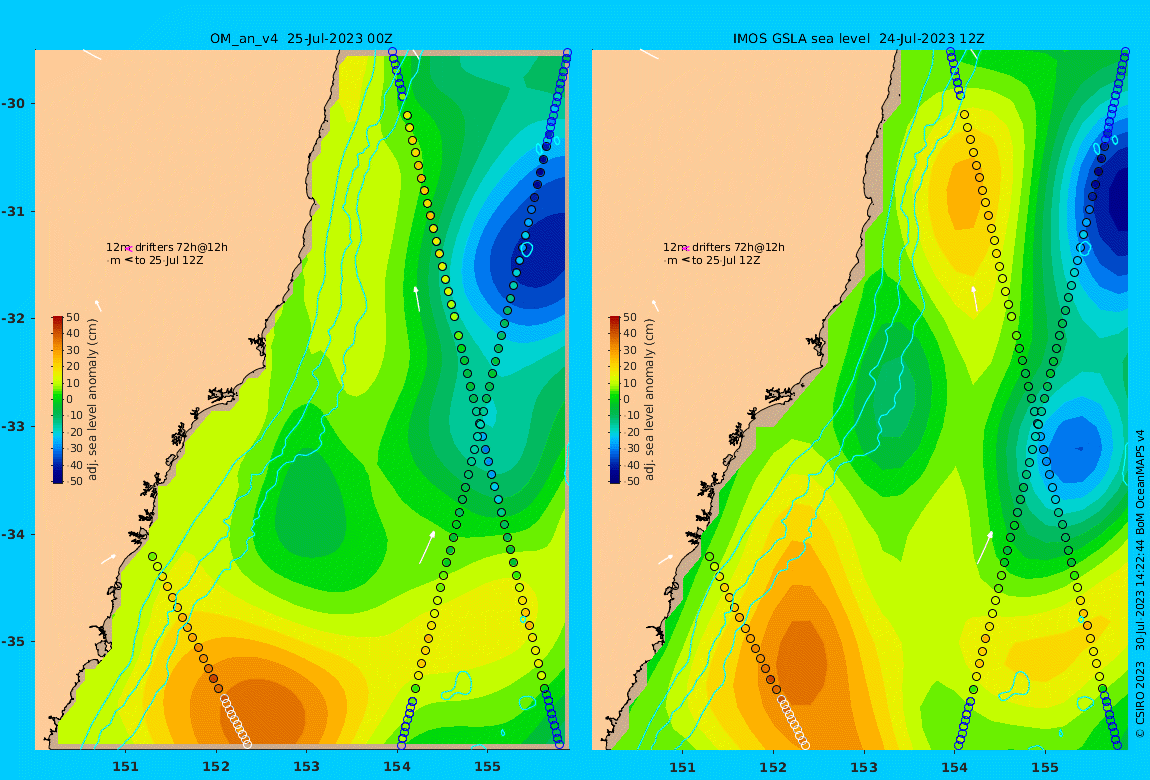1150x780 pixels.
Task: Click the © CSIRO 2023 BoM OceanMAPS v4 credit text
Action: pos(1140,584)
